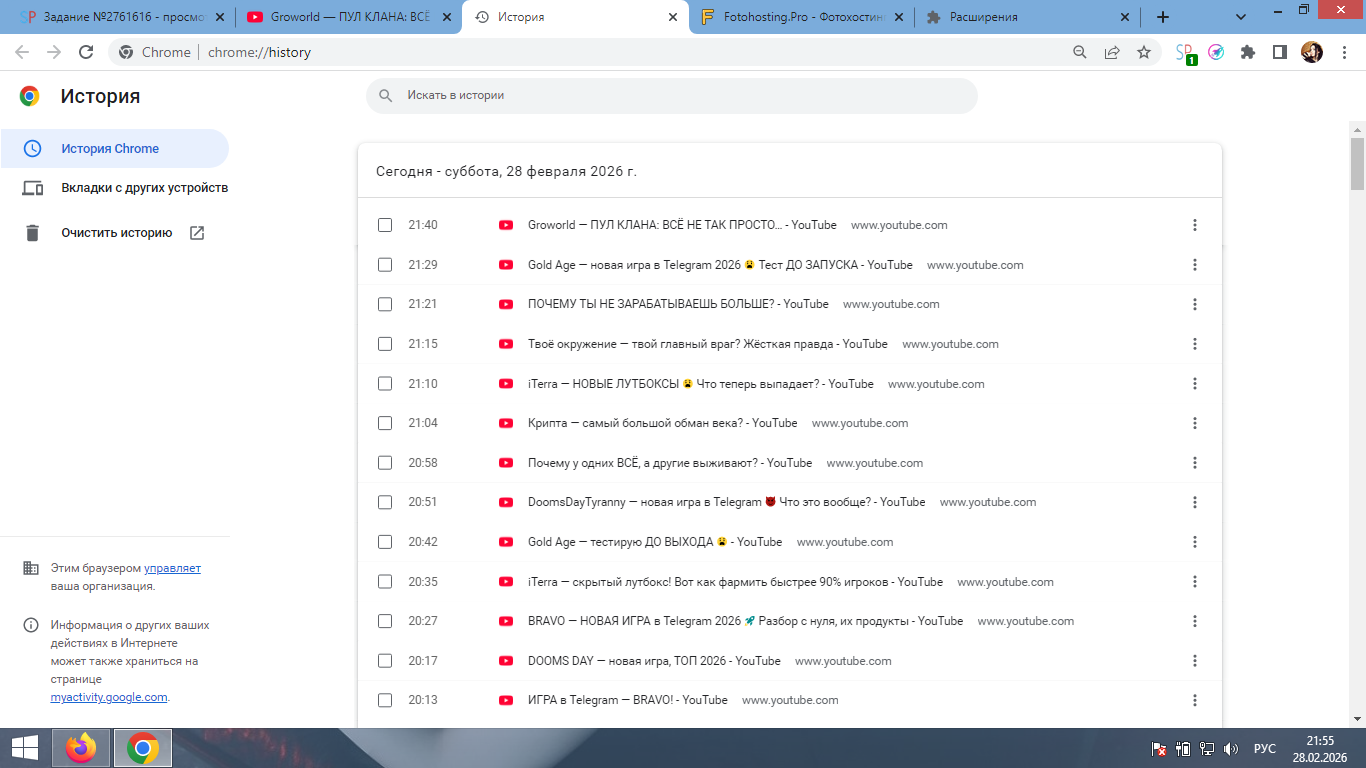The image size is (1366, 768).
Task: Select the checkbox for the 20:42 Gold Age entry
Action: [x=385, y=542]
